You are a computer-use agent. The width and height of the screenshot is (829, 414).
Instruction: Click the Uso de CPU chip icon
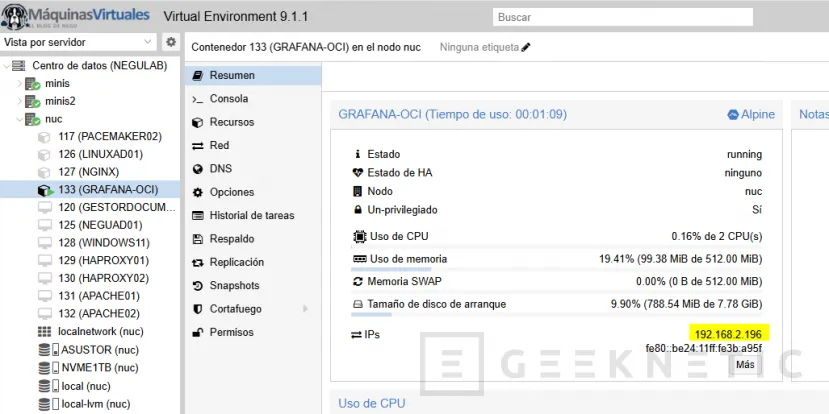[x=360, y=236]
